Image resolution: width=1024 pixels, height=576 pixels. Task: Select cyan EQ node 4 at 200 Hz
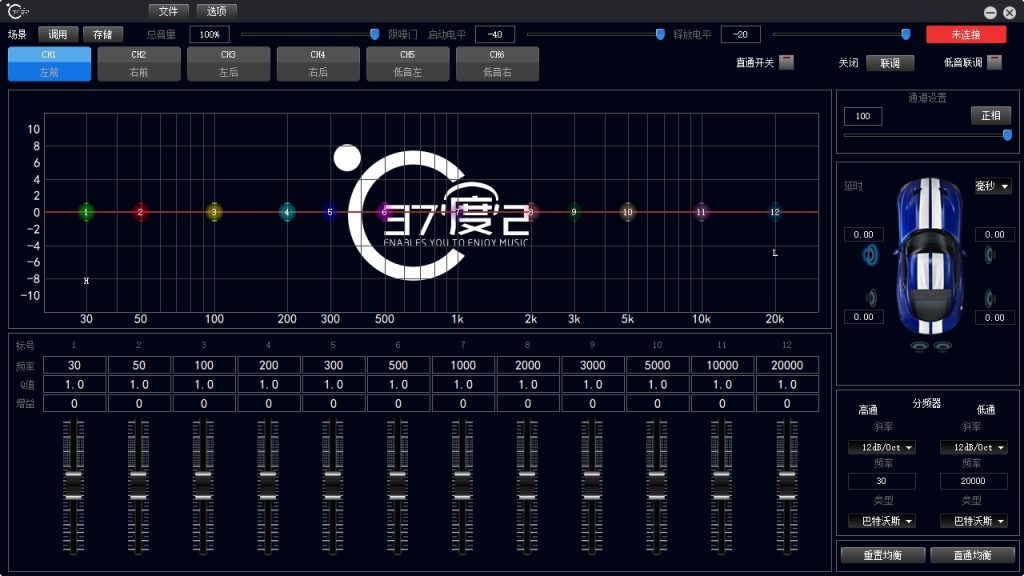point(287,212)
